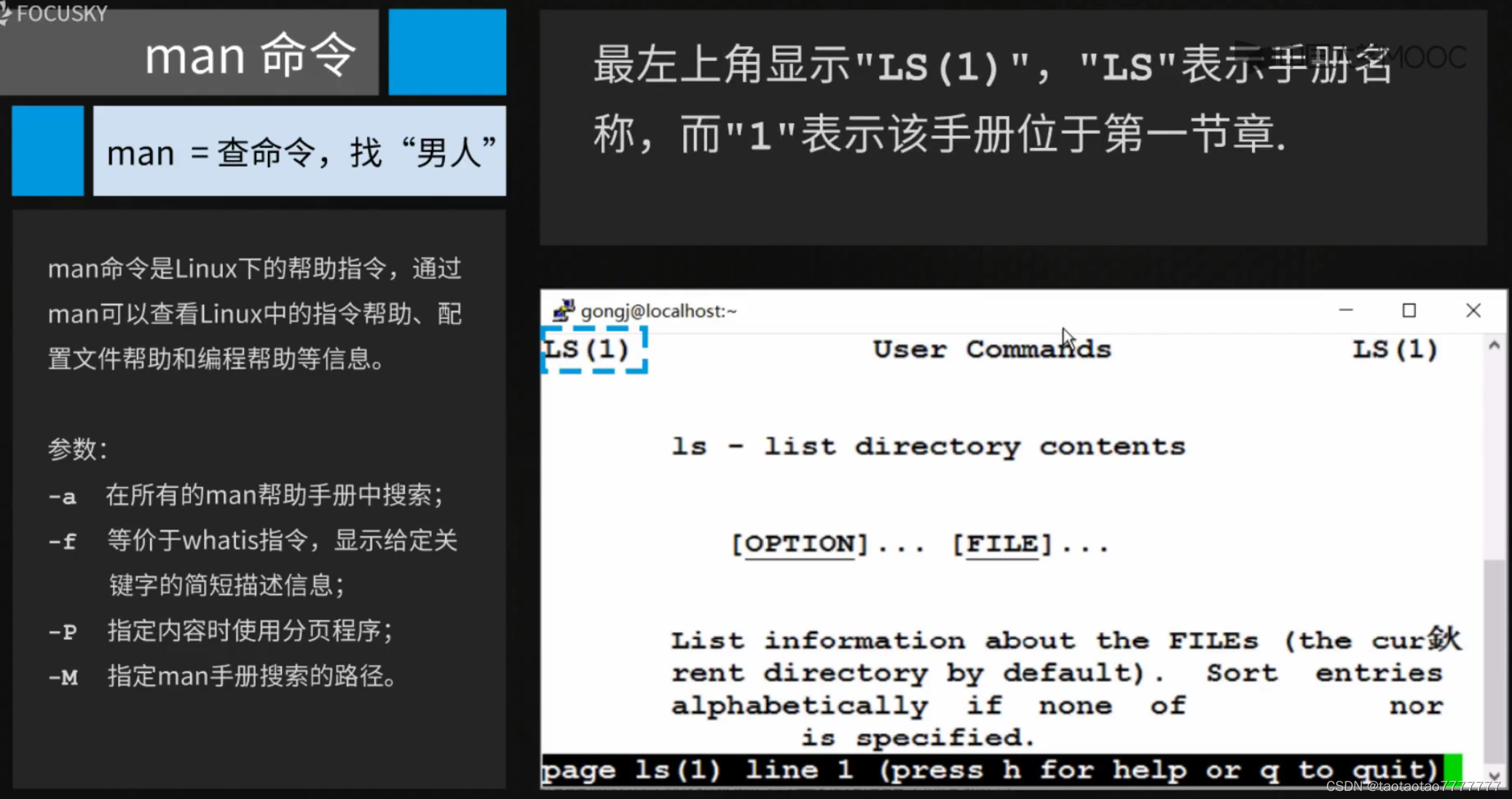Scroll down the man page content

click(1492, 773)
